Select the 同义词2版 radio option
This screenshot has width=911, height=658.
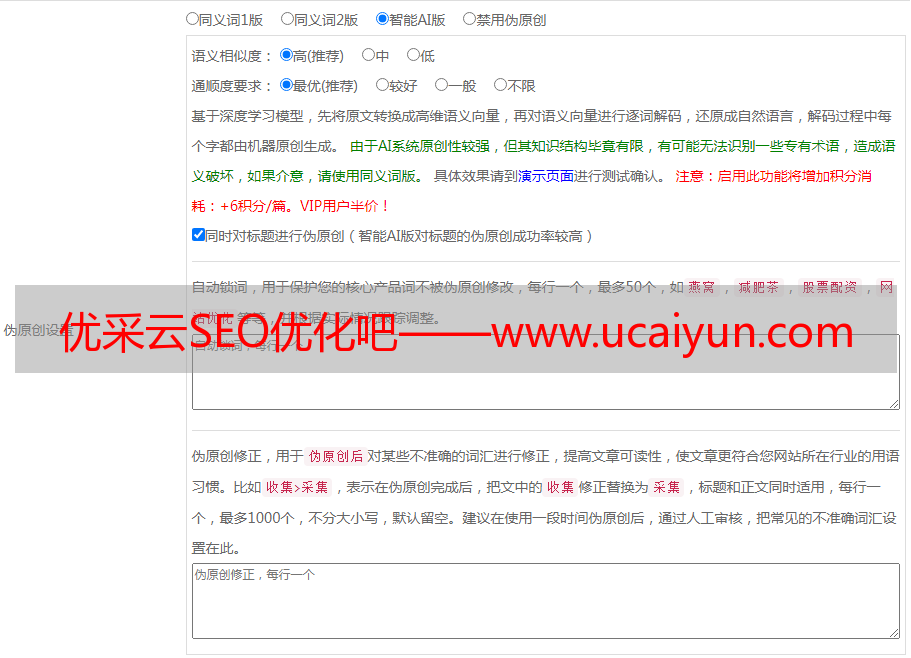tap(287, 19)
